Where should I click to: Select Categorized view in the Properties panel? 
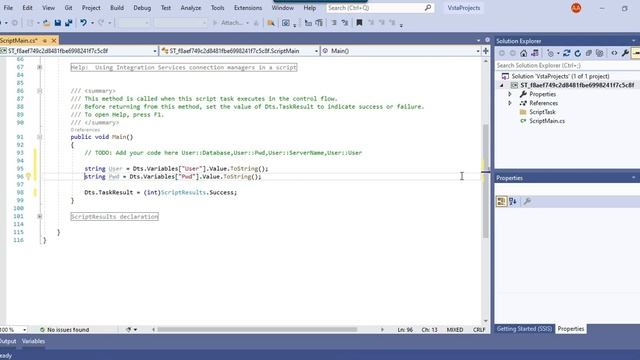pos(502,201)
